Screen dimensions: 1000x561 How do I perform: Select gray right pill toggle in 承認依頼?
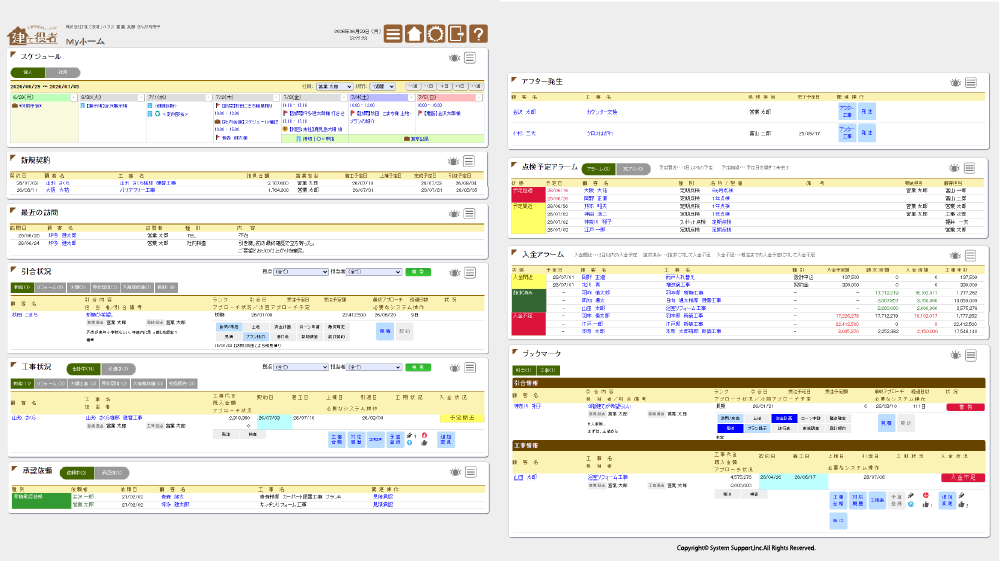click(112, 473)
